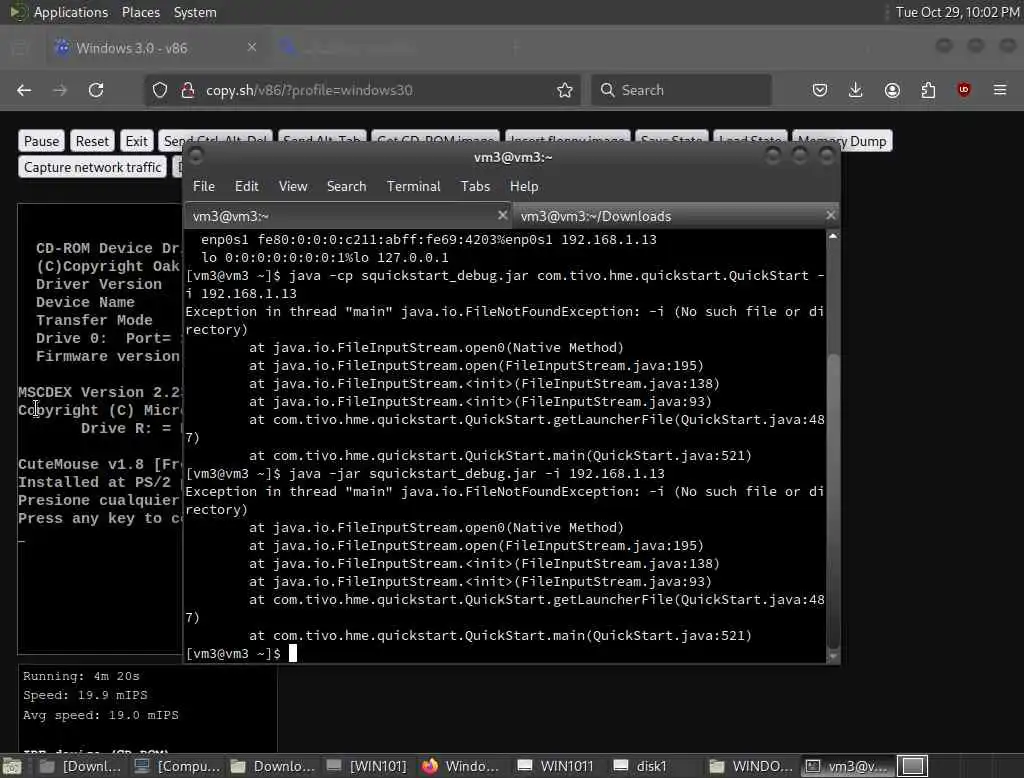Image resolution: width=1024 pixels, height=778 pixels.
Task: Open the WINDO... folder taskbar item
Action: (751, 766)
